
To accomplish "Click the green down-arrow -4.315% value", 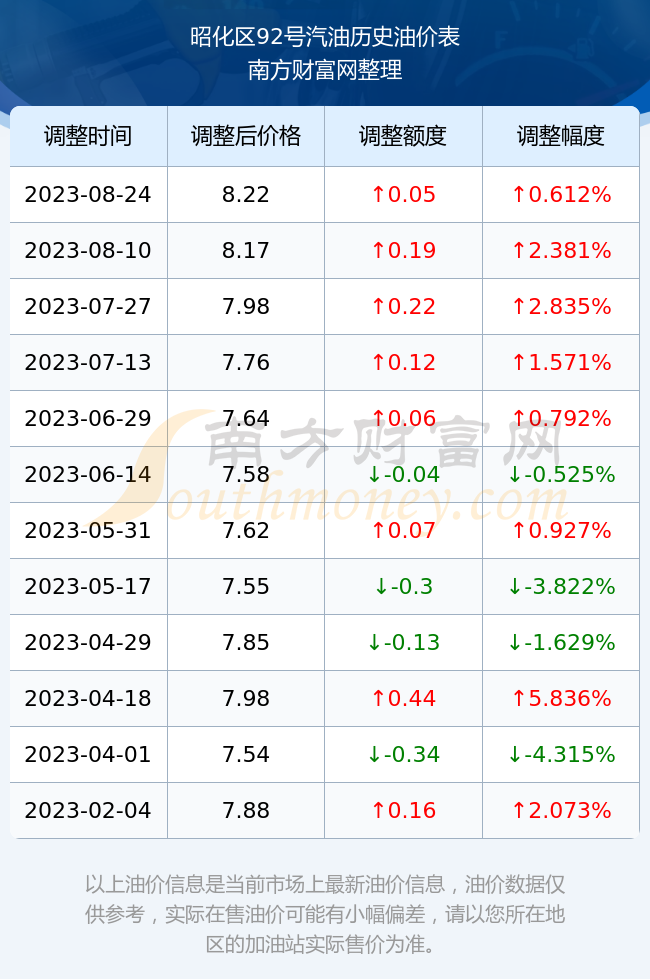I will pyautogui.click(x=561, y=754).
